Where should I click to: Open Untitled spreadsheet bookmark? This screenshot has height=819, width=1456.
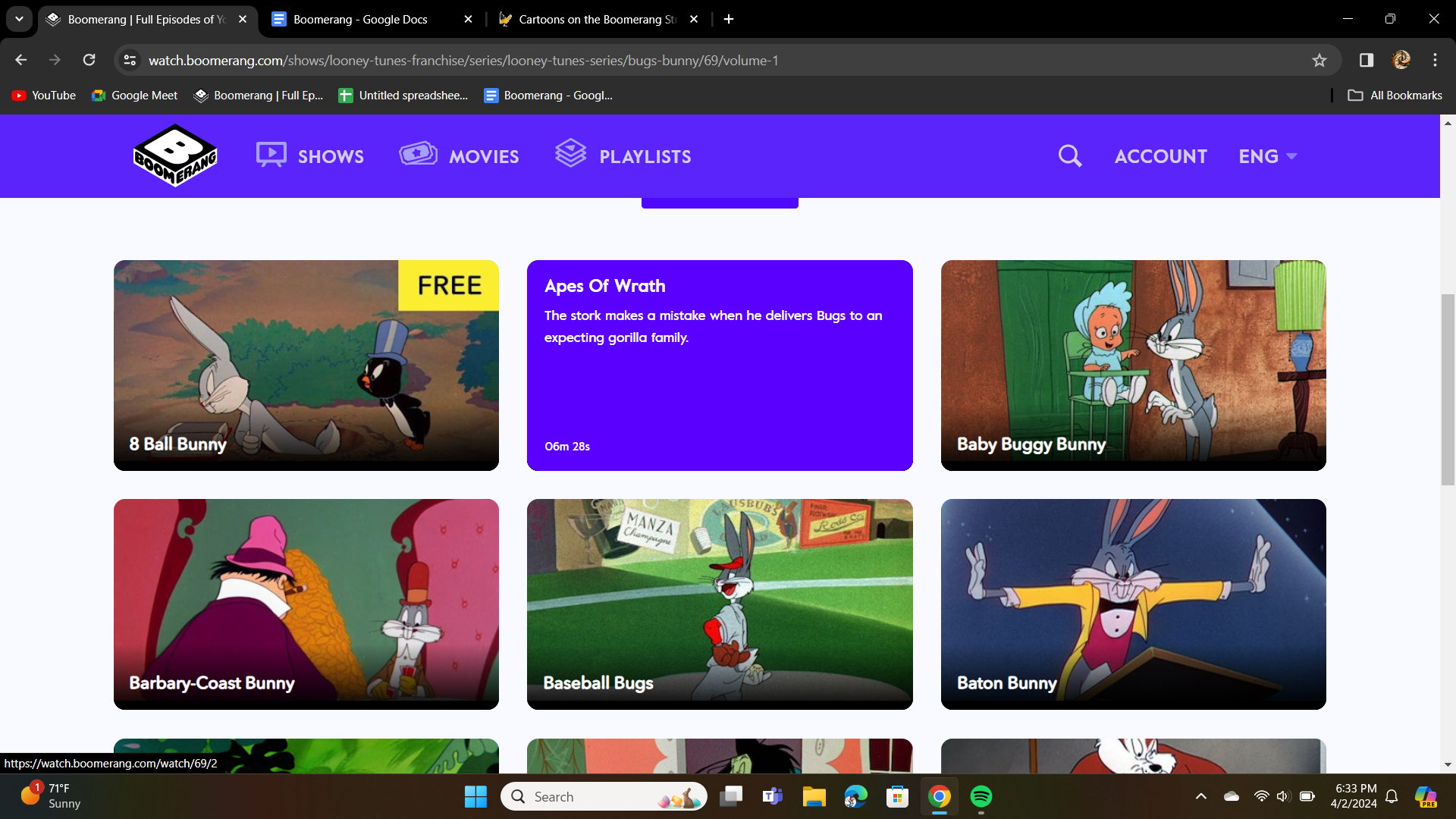[403, 95]
